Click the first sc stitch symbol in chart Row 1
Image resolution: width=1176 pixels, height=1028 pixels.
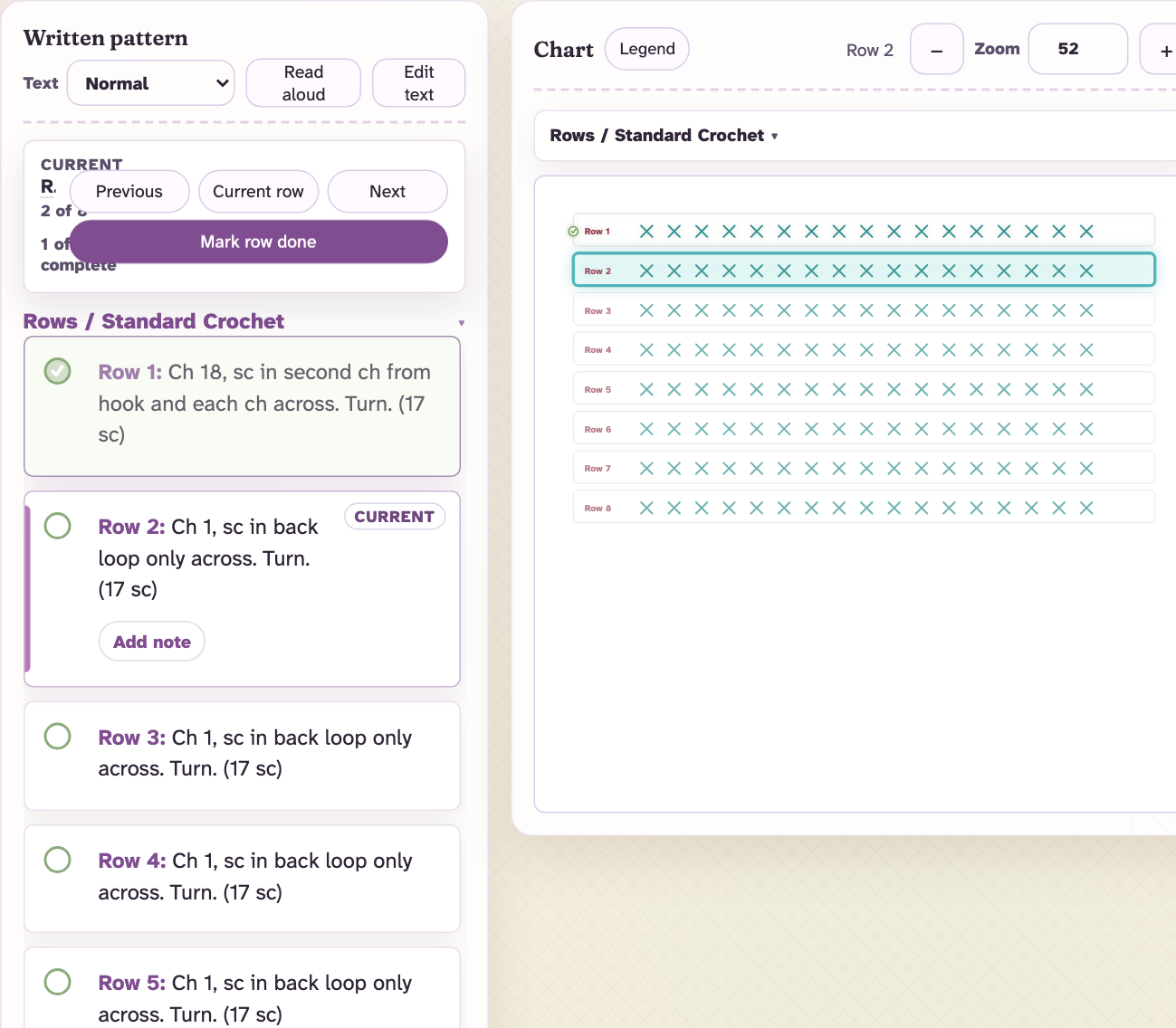pos(646,232)
